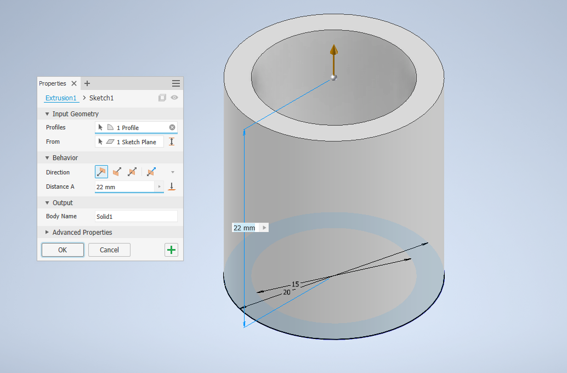Clear the 1 Profile selection
Image resolution: width=567 pixels, height=373 pixels.
tap(172, 127)
